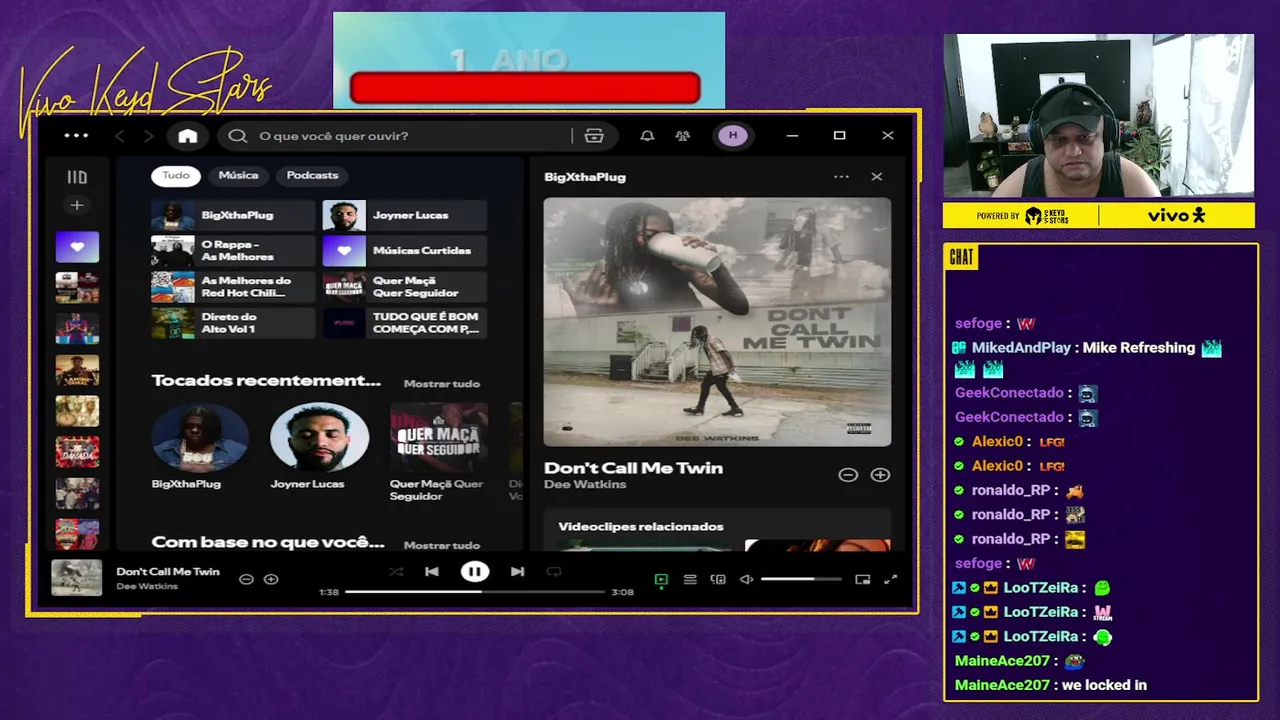Open Connect to a device
The height and width of the screenshot is (720, 1280).
718,579
